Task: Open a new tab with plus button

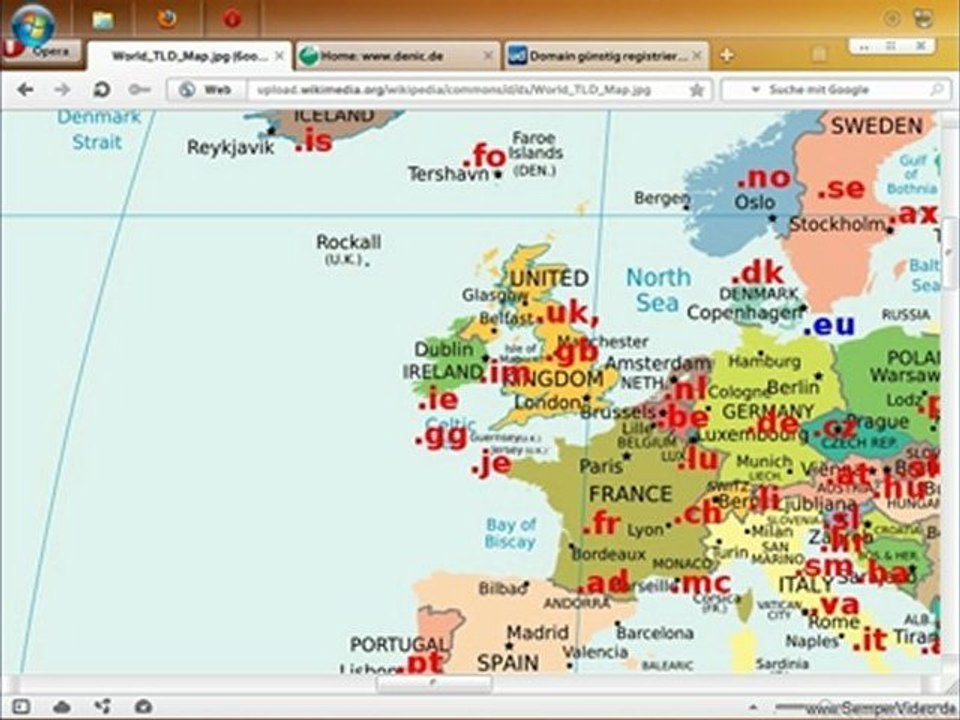Action: [x=726, y=55]
